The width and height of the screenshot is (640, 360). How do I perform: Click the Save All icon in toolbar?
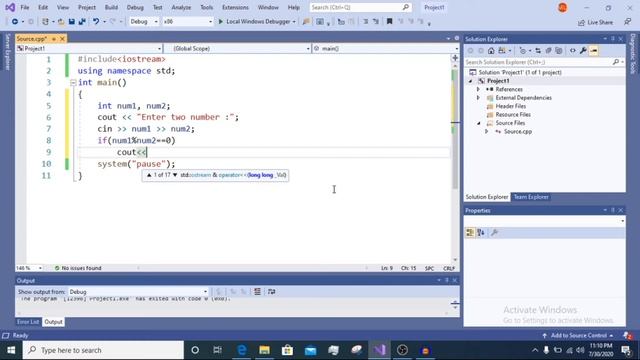tap(82, 22)
